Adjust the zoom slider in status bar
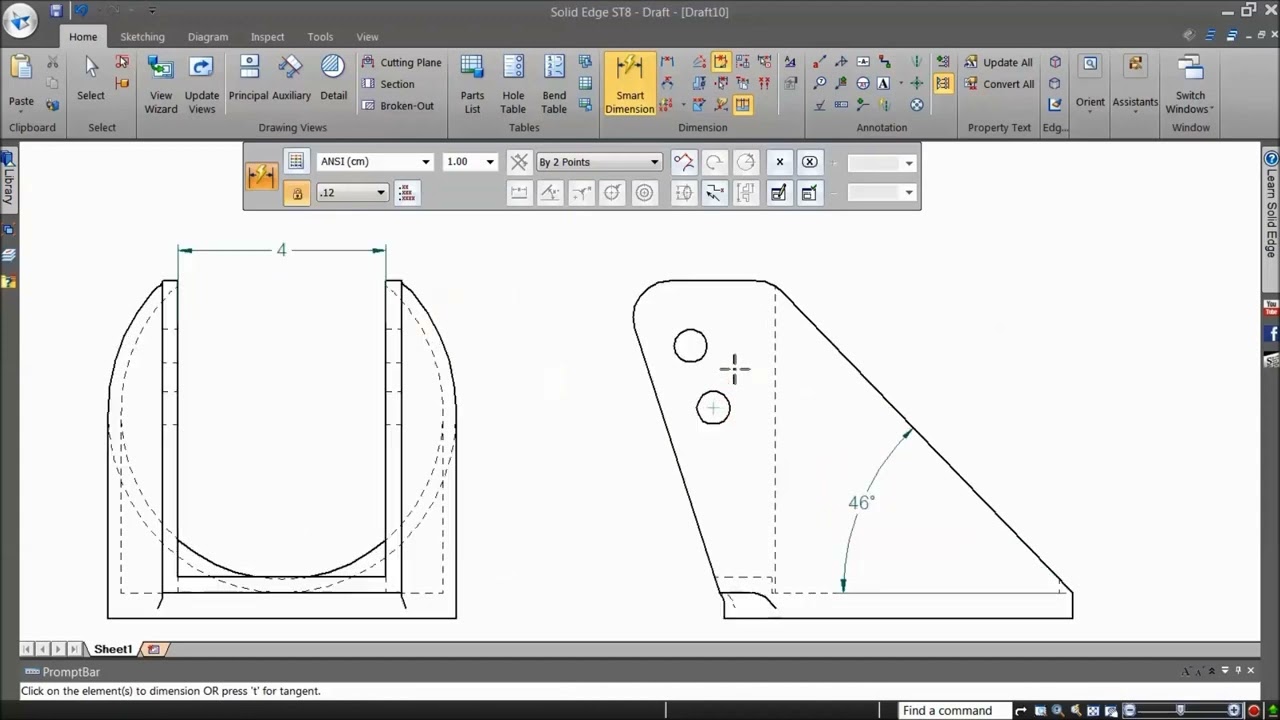The height and width of the screenshot is (720, 1280). pyautogui.click(x=1181, y=711)
